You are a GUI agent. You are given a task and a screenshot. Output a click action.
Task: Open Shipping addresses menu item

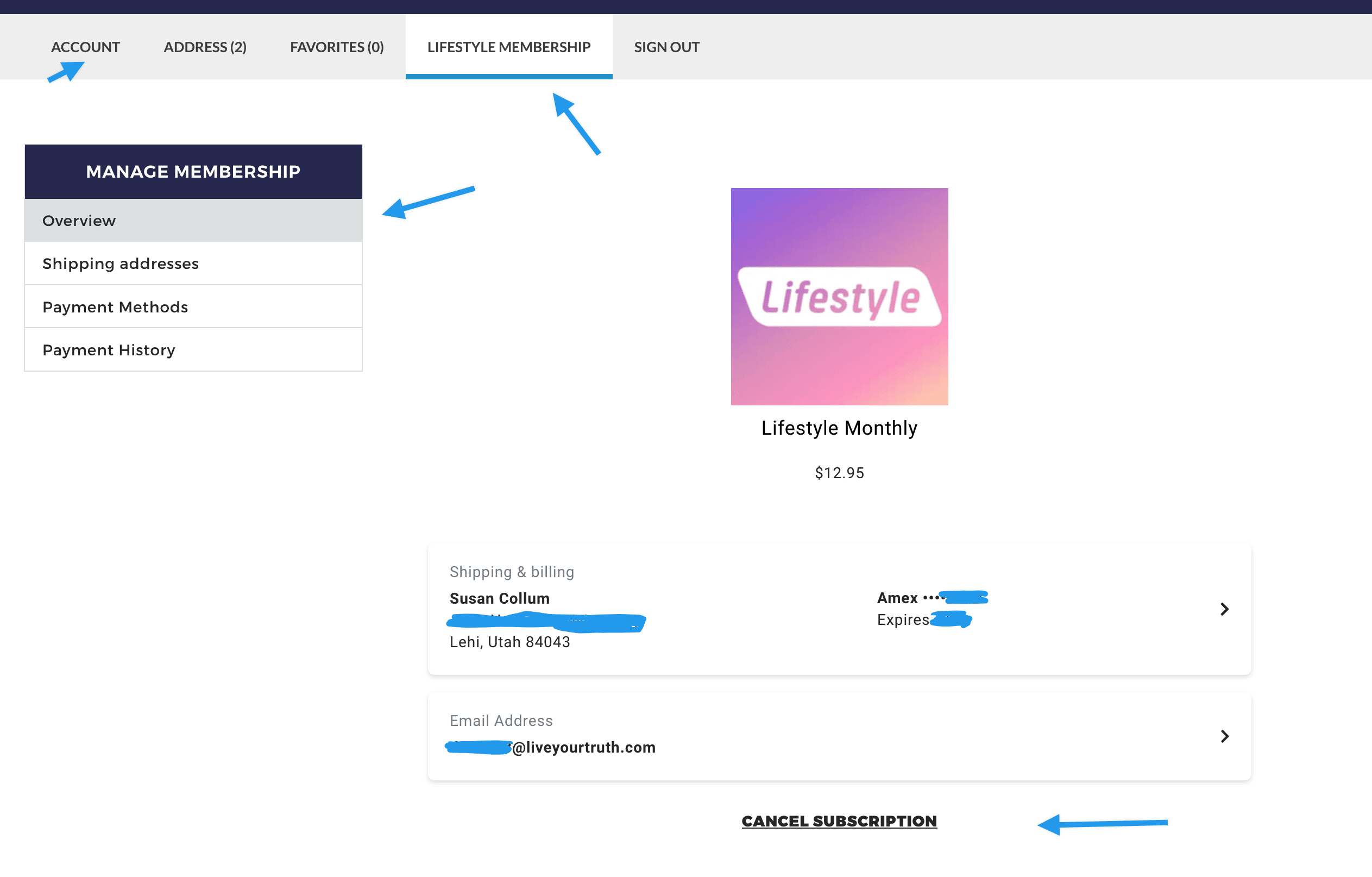(193, 264)
